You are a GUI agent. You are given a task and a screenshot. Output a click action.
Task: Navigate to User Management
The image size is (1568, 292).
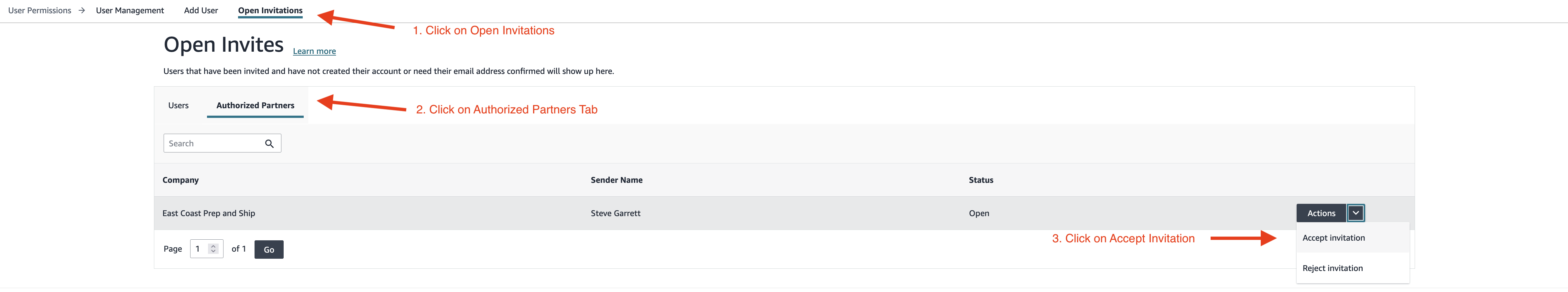(x=130, y=10)
